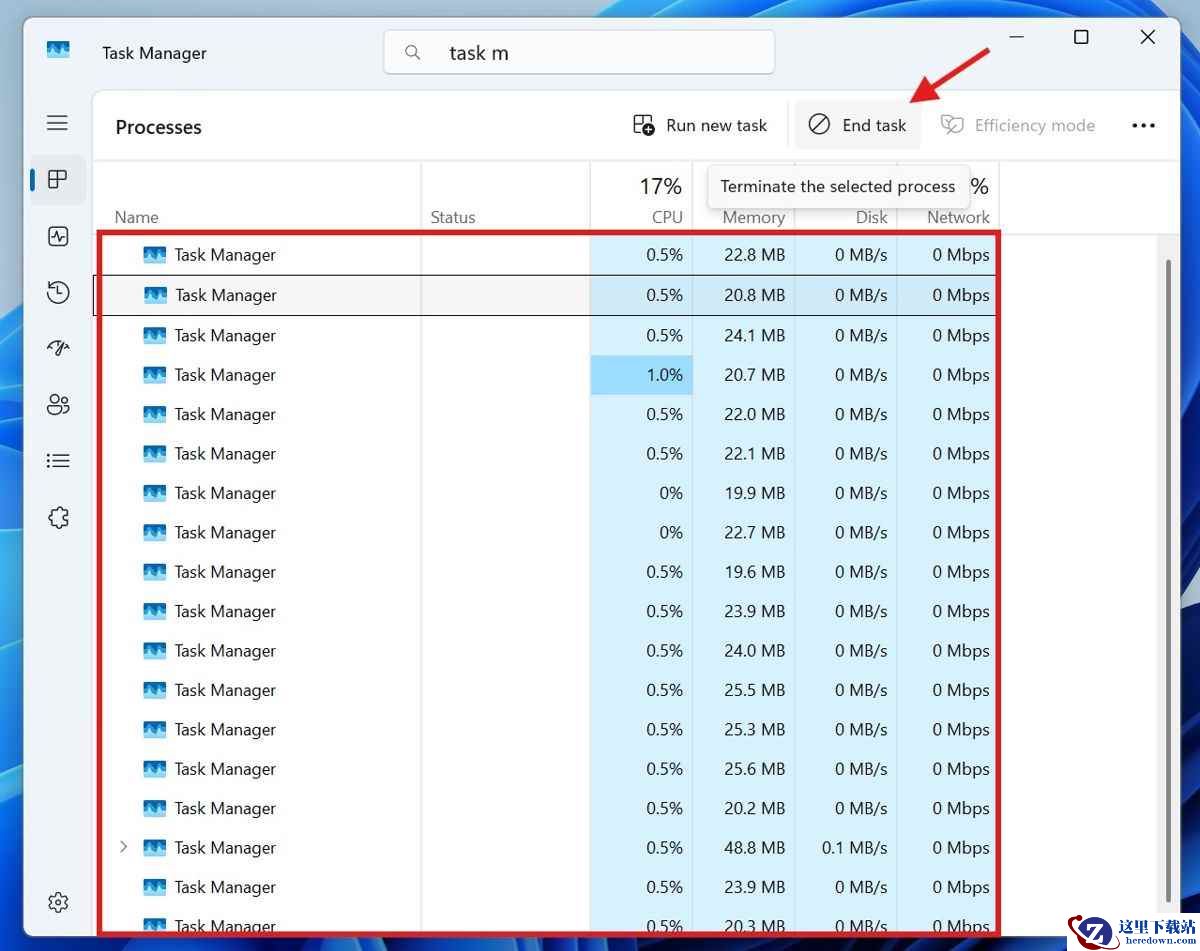Switch to the Performance page icon
Image resolution: width=1200 pixels, height=951 pixels.
pos(58,237)
